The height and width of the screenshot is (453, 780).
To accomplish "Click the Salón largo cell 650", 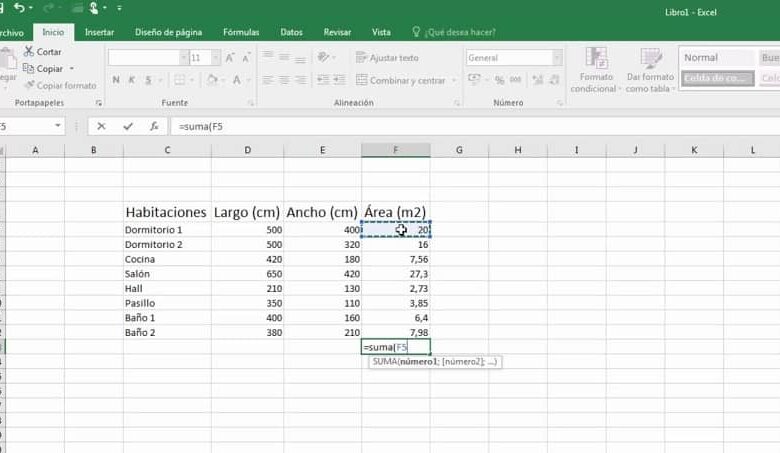I will tap(248, 274).
